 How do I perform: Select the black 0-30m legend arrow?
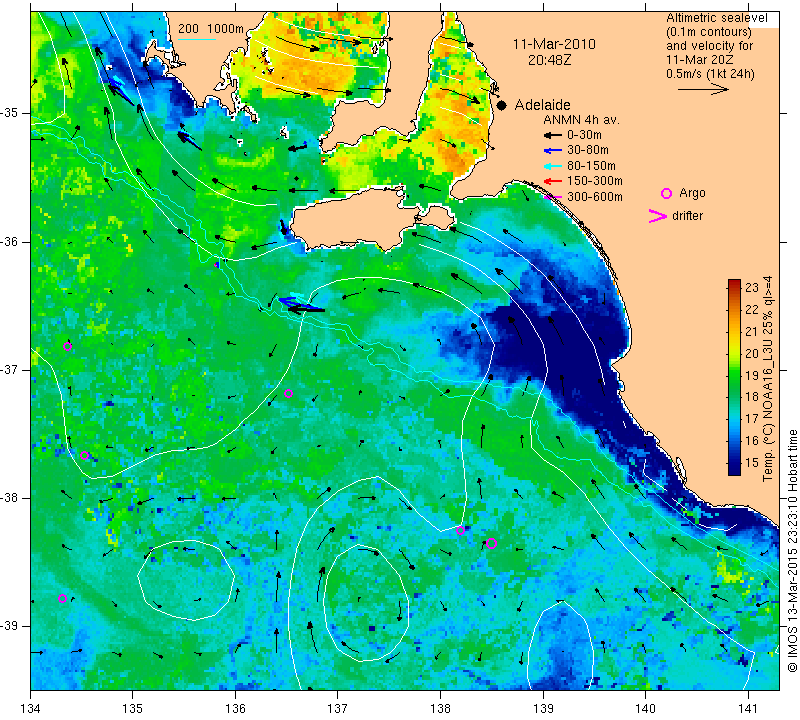[553, 136]
